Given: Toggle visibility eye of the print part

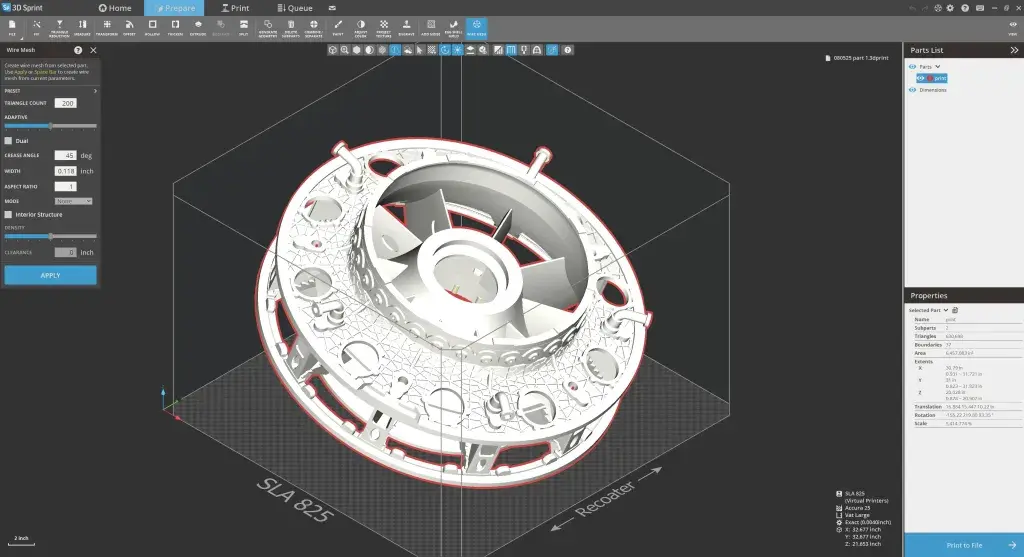Looking at the screenshot, I should [x=921, y=78].
